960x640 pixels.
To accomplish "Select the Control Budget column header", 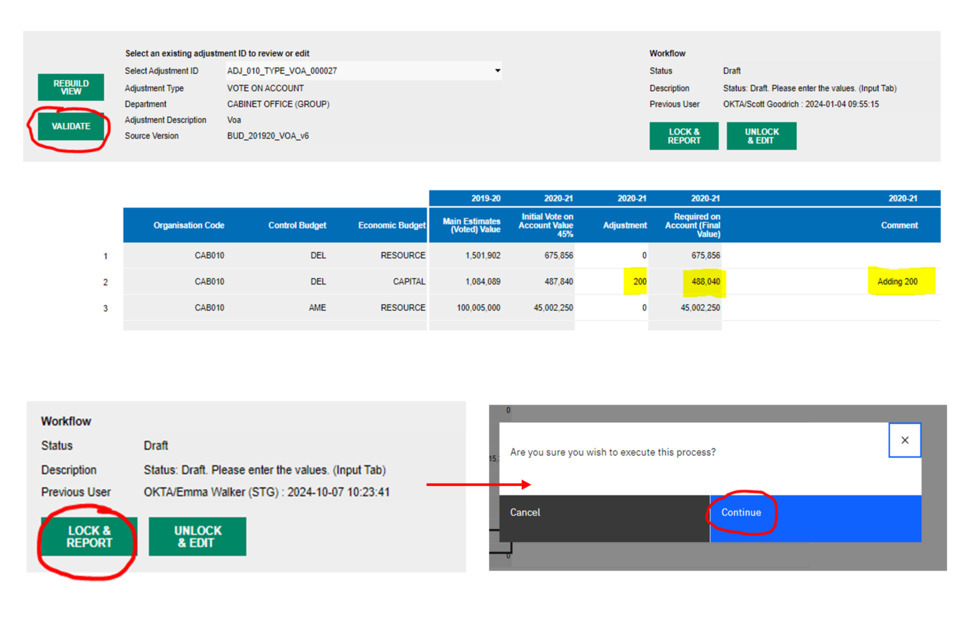I will click(x=297, y=225).
